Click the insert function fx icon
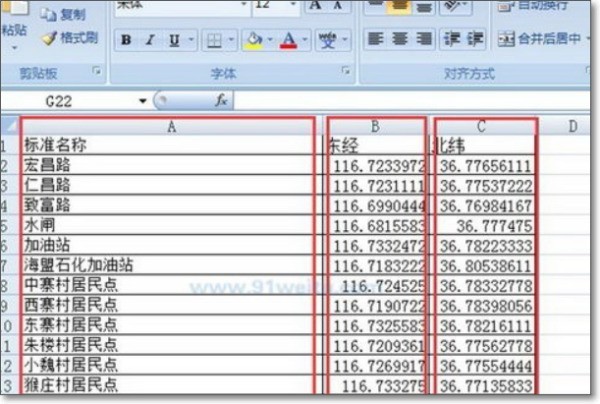The width and height of the screenshot is (600, 404). pyautogui.click(x=222, y=101)
